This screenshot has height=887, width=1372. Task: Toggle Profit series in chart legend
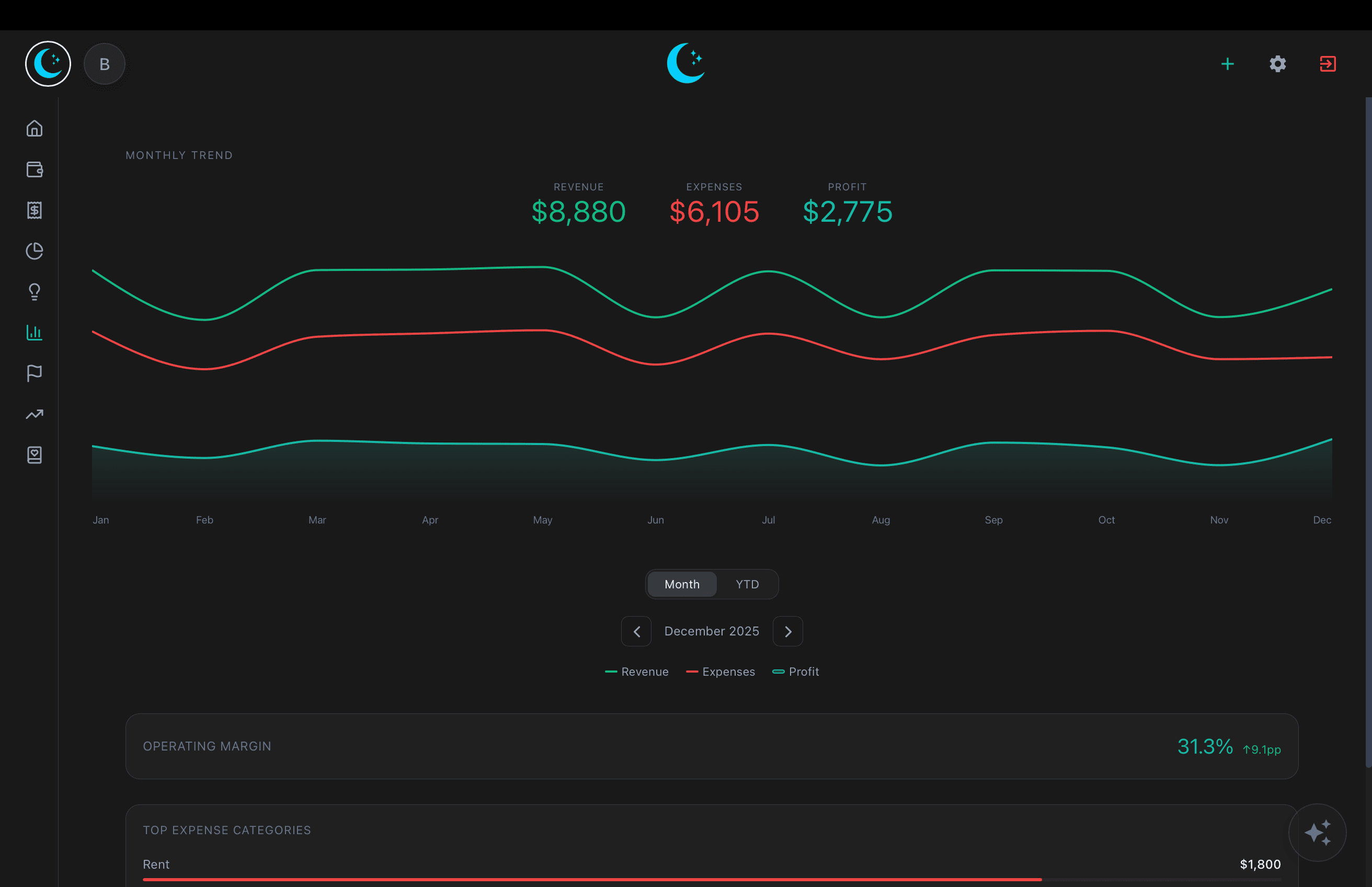796,672
